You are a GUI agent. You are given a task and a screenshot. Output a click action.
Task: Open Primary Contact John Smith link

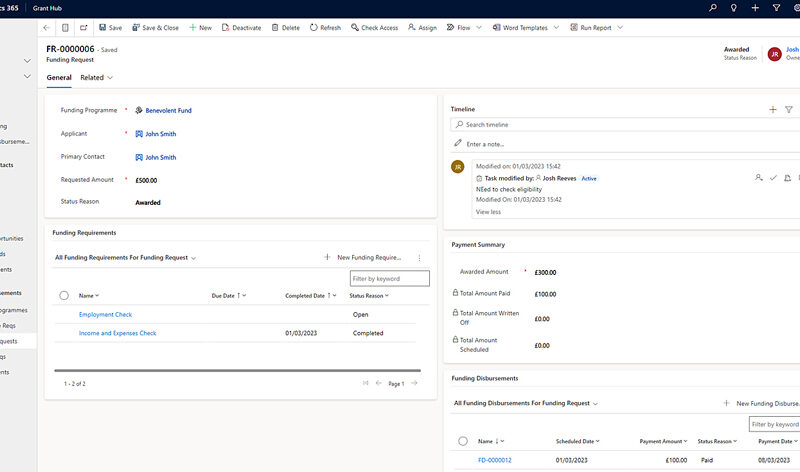click(161, 157)
